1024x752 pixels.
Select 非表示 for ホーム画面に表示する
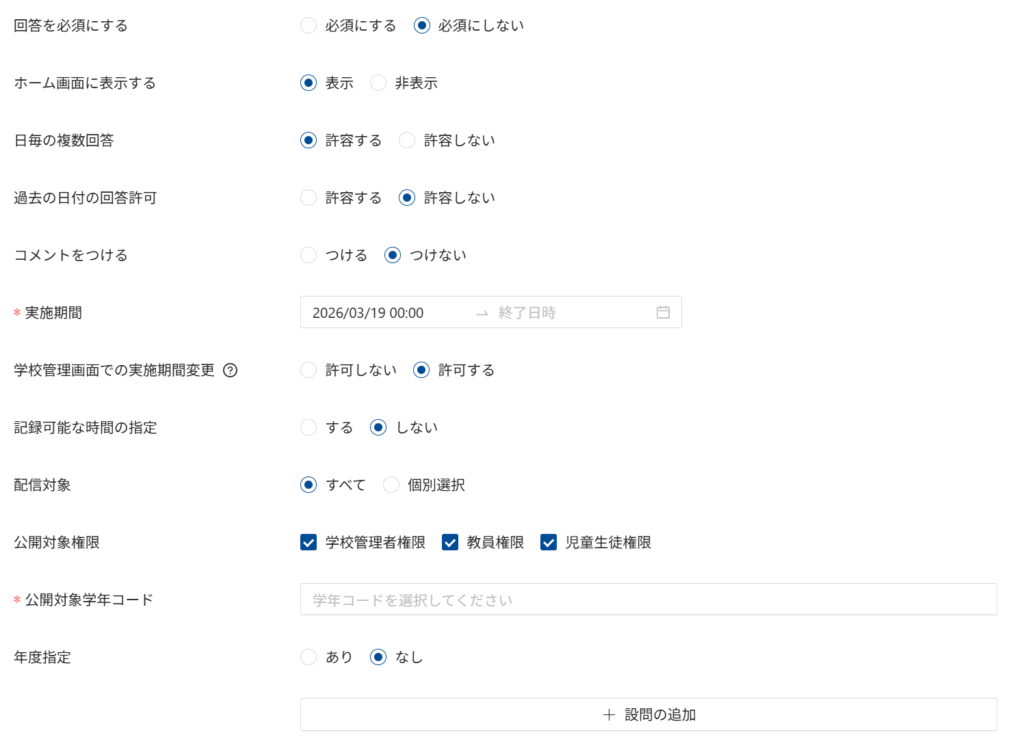pyautogui.click(x=379, y=83)
